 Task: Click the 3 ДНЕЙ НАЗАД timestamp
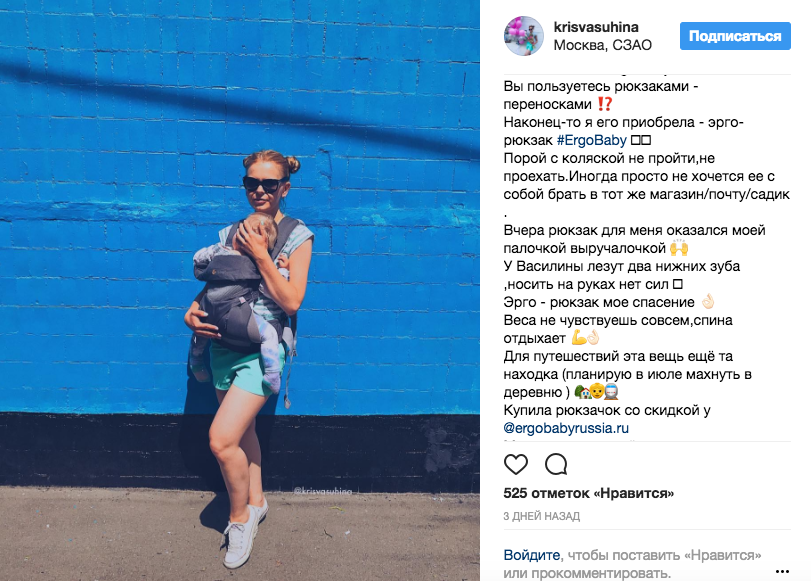[542, 516]
